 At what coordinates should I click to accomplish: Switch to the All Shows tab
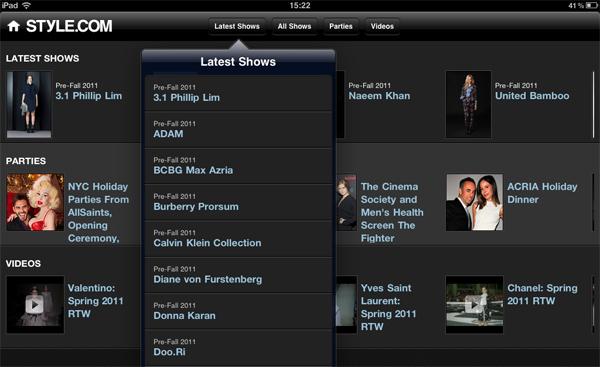(294, 26)
